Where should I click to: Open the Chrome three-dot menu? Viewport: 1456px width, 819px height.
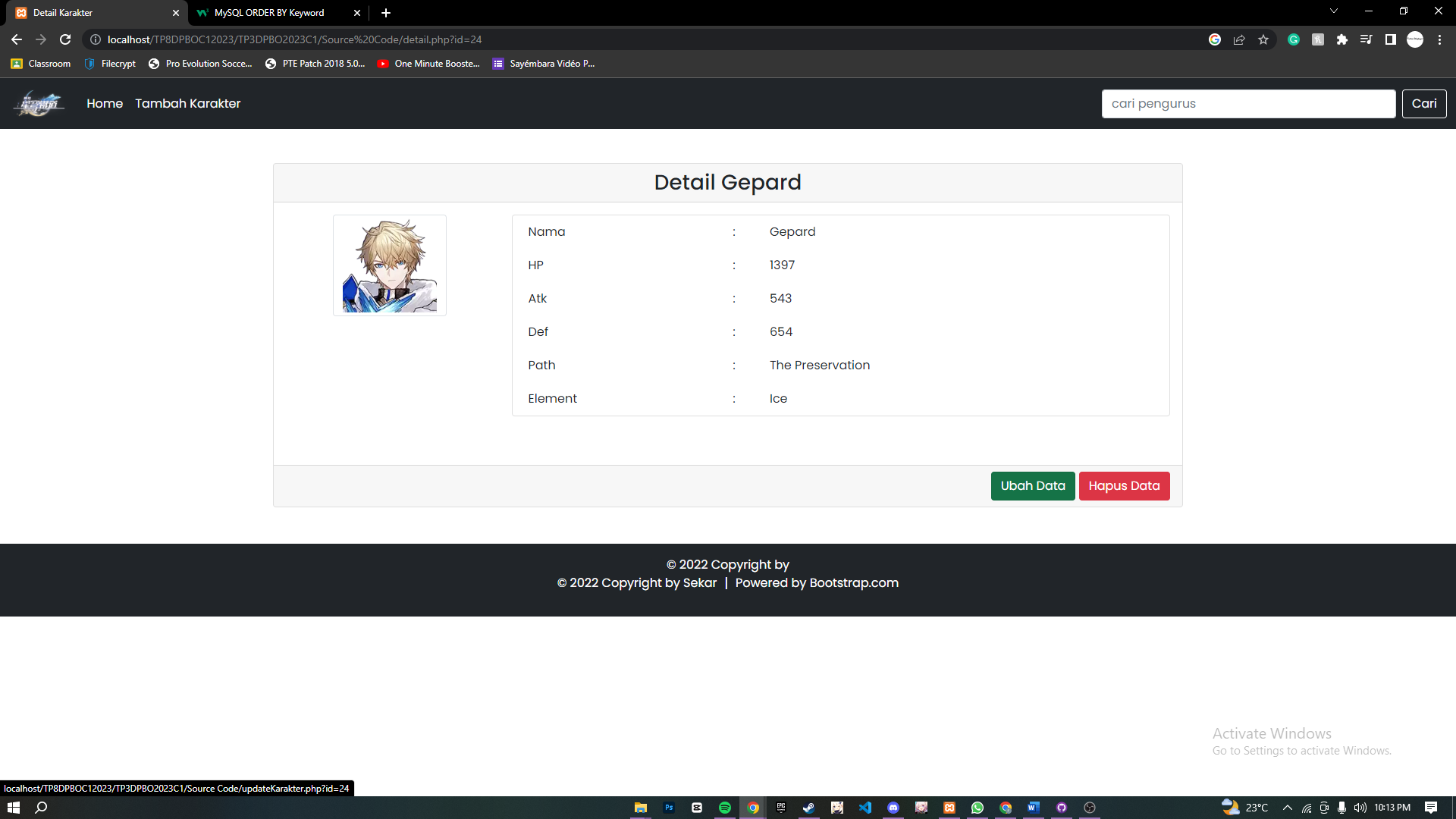[1439, 39]
